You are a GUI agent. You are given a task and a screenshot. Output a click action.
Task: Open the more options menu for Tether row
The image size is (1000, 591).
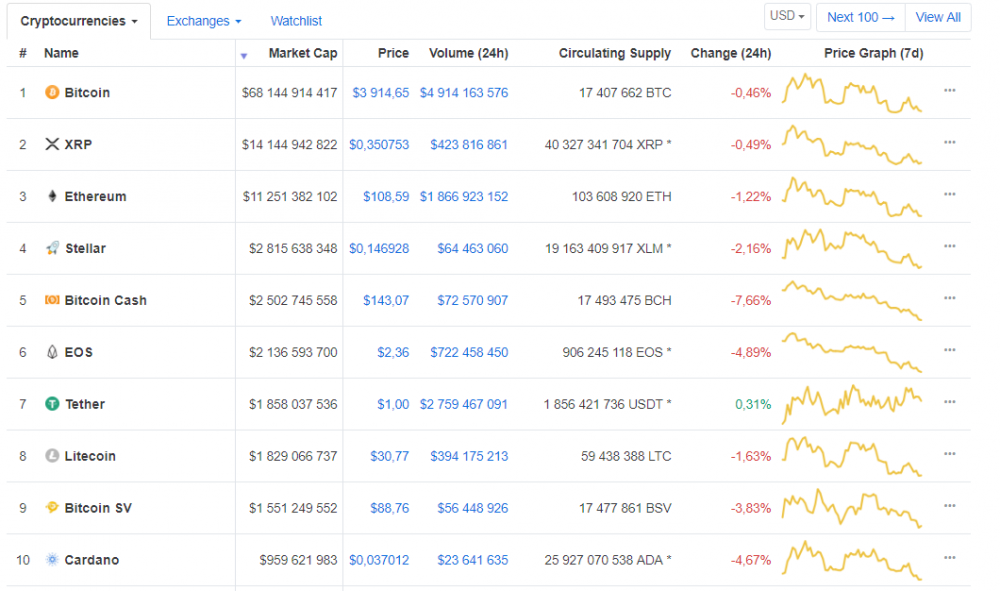(950, 402)
